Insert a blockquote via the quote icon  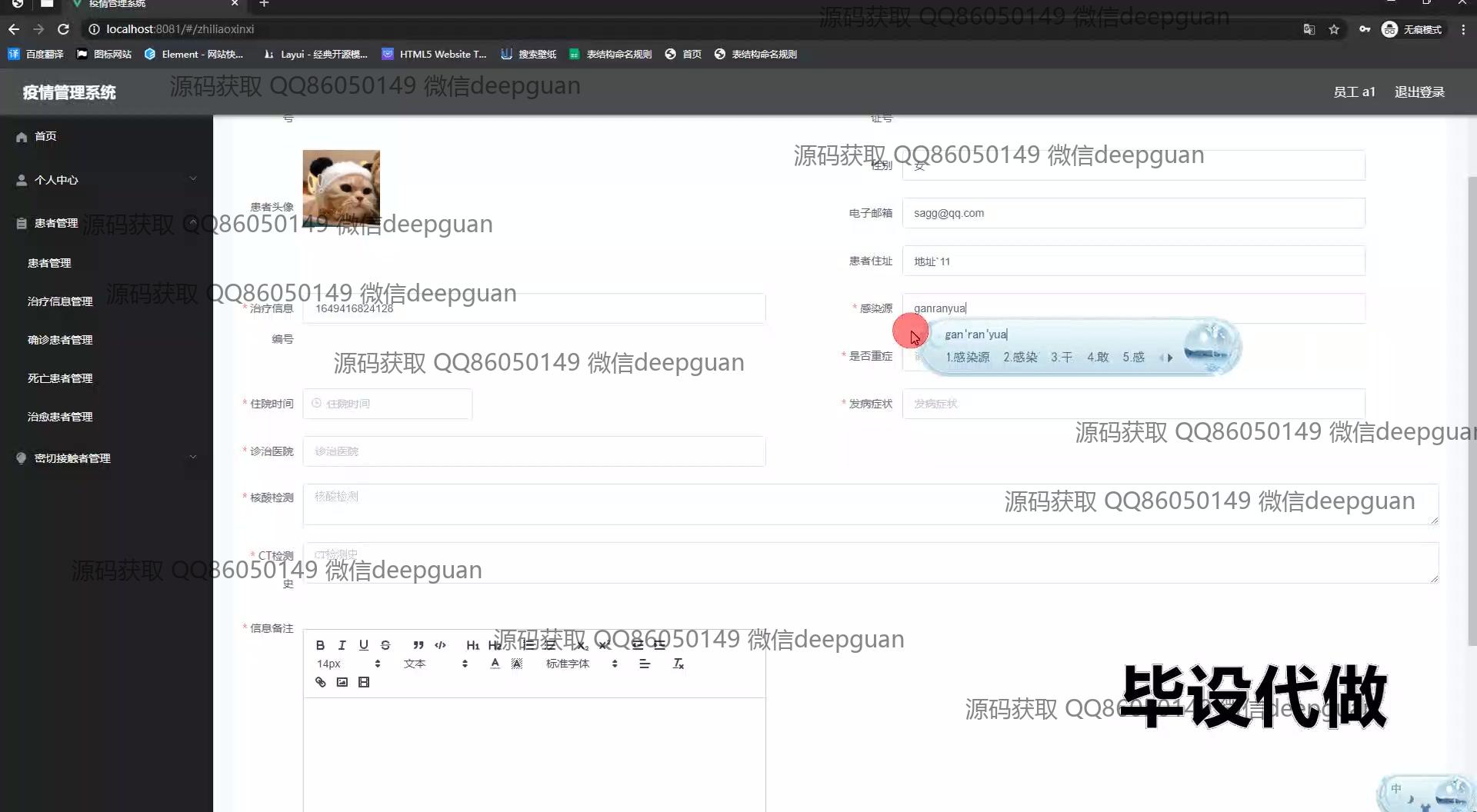coord(418,645)
